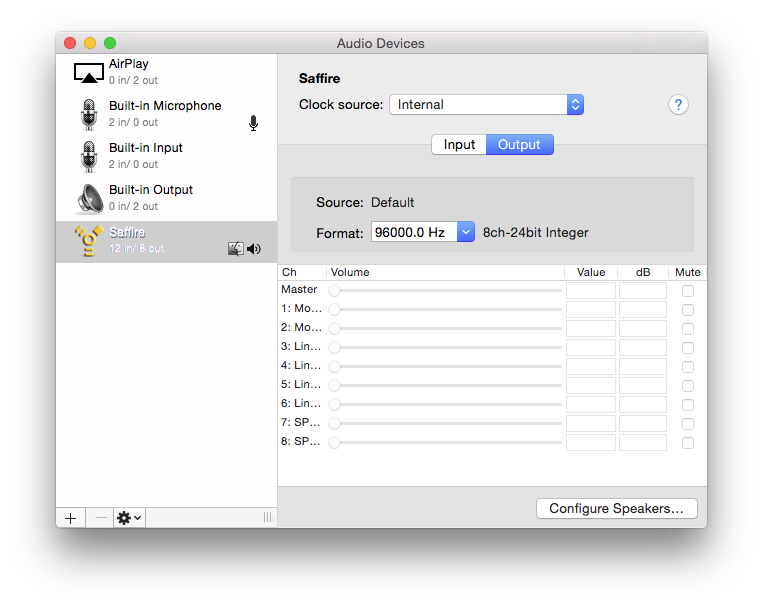Click the Ch column header

(x=289, y=272)
